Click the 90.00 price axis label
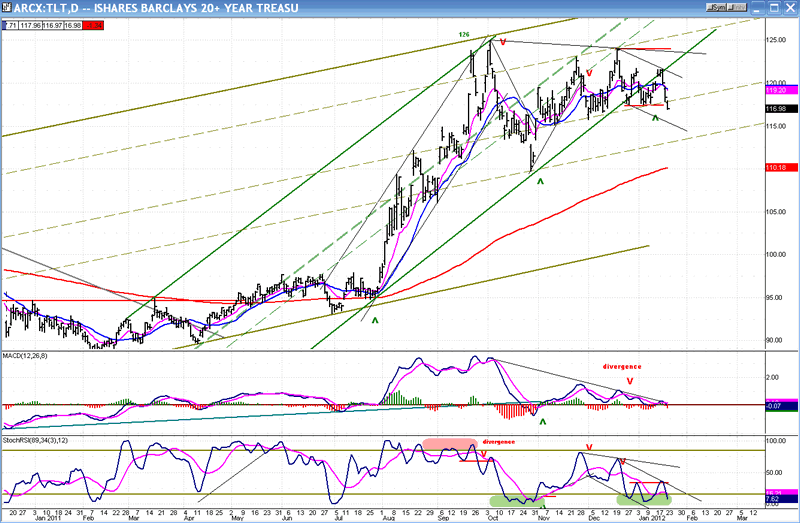 click(x=776, y=340)
